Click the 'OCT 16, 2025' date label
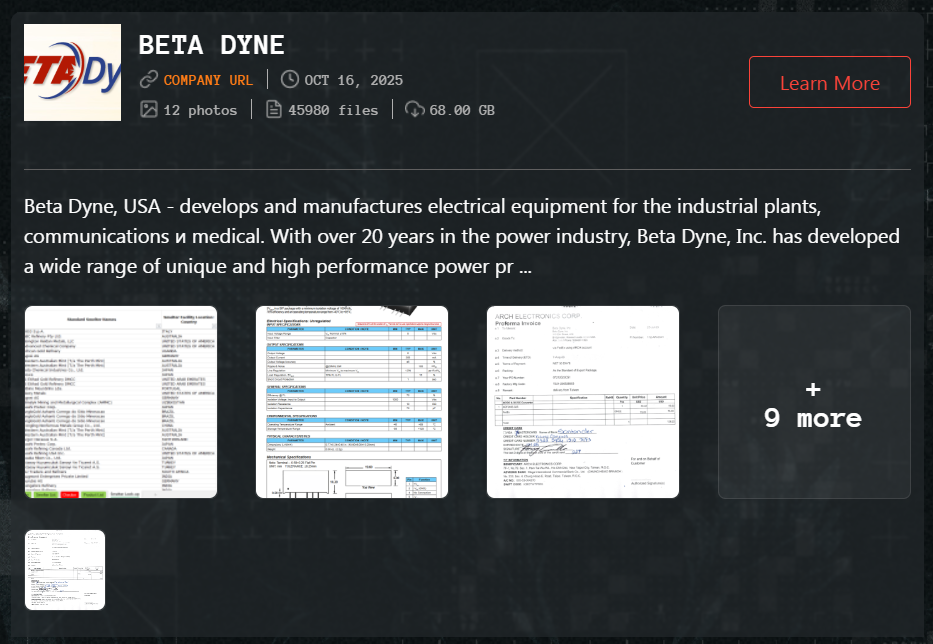Viewport: 933px width, 644px height. tap(355, 80)
